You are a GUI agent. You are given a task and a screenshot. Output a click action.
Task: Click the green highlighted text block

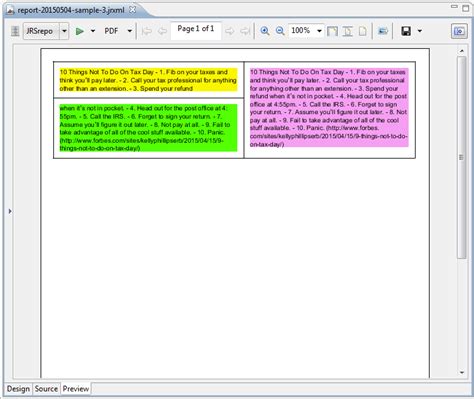coord(148,128)
